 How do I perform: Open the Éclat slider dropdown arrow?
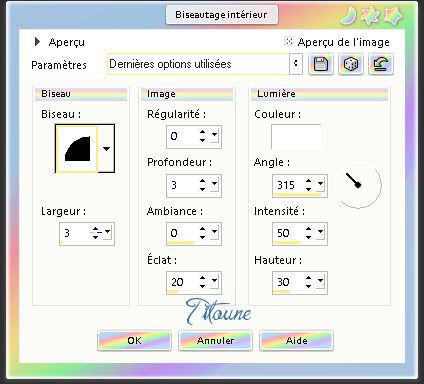click(214, 281)
